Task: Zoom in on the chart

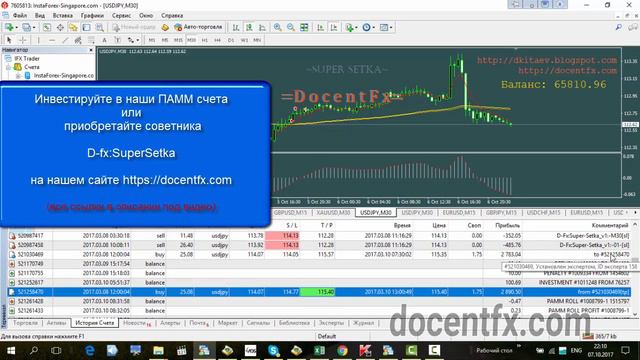Action: pyautogui.click(x=278, y=27)
